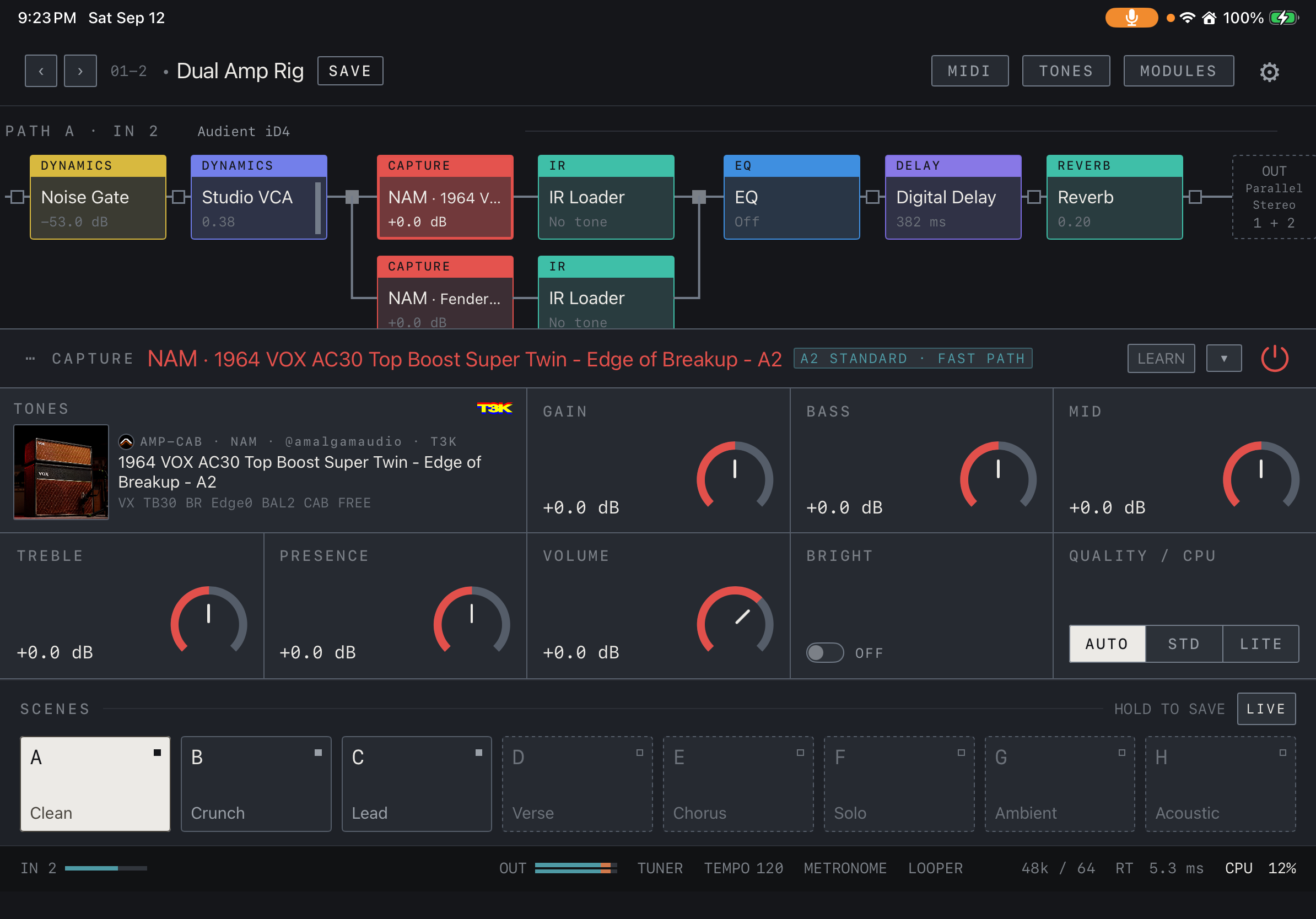
Task: Open the OUT Parallel Stereo routing box
Action: [x=1274, y=197]
